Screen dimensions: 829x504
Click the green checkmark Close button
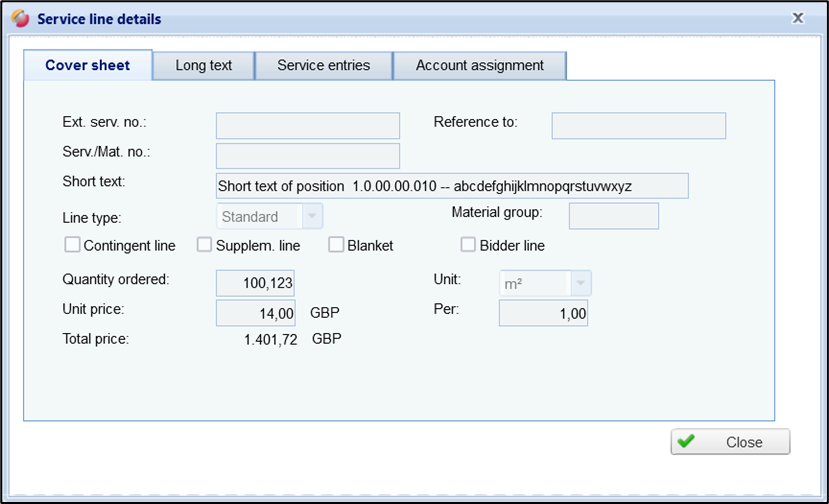(730, 442)
